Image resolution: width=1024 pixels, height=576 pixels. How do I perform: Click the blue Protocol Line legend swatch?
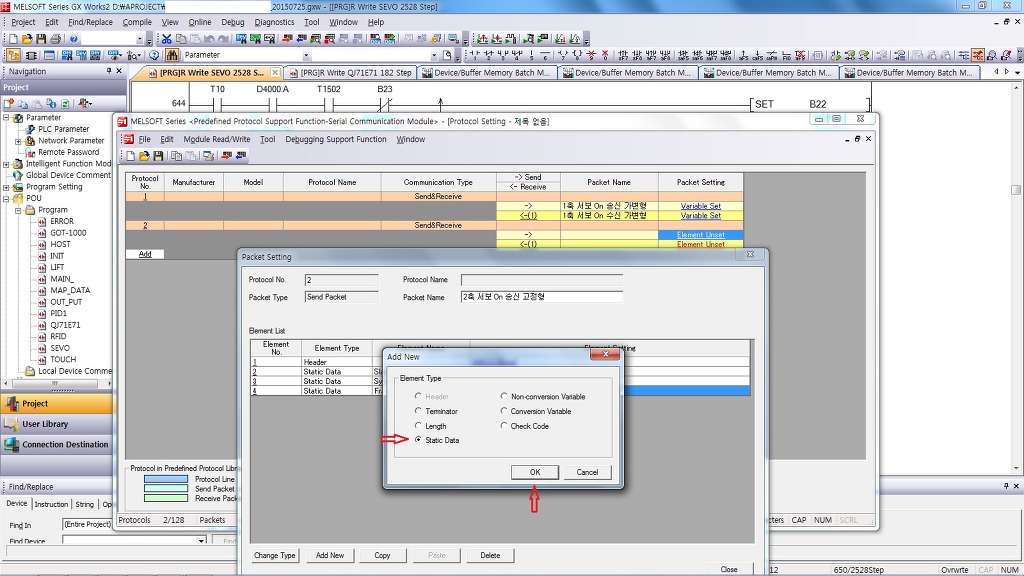(x=165, y=479)
